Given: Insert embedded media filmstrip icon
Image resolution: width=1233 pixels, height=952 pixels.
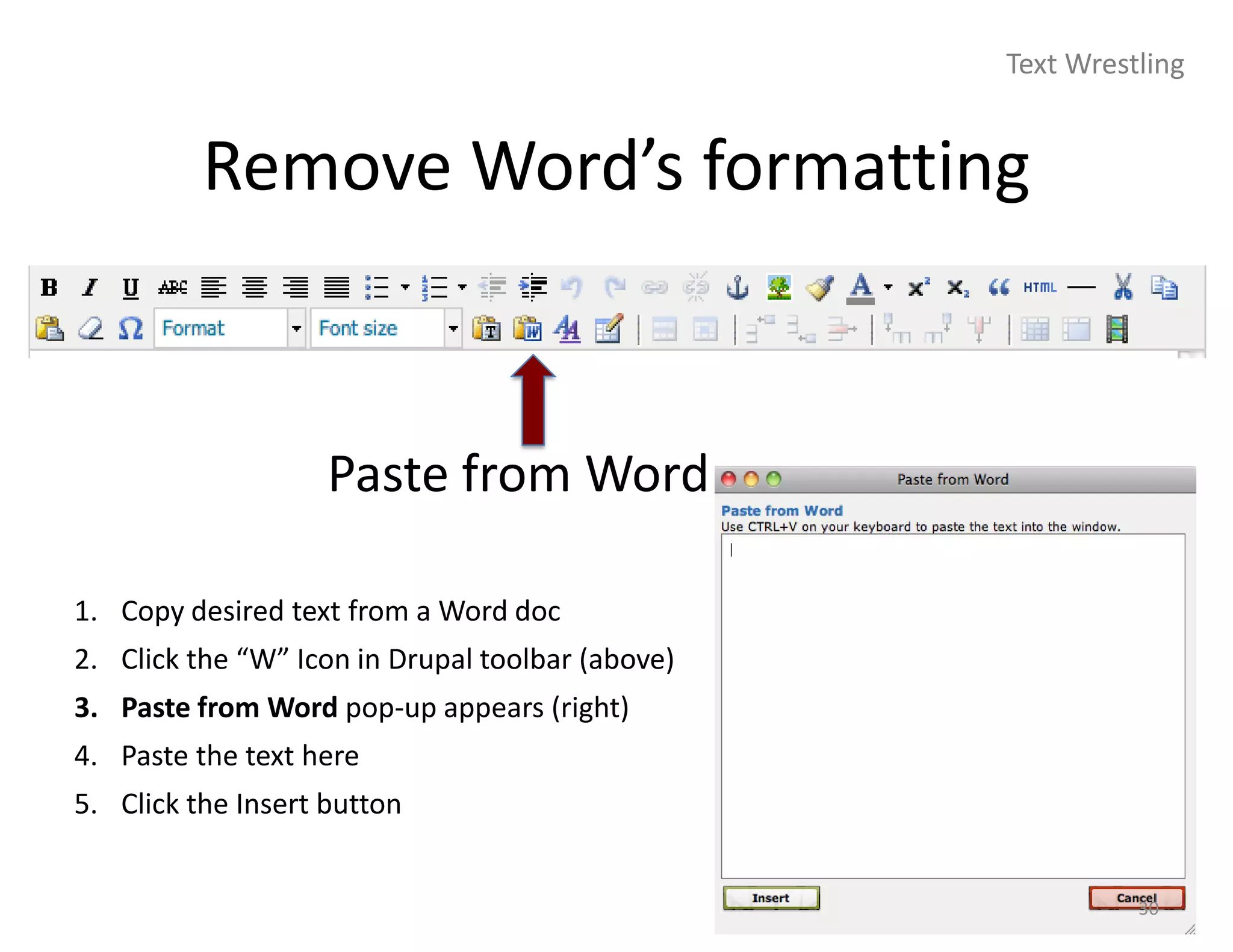Looking at the screenshot, I should click(1117, 329).
